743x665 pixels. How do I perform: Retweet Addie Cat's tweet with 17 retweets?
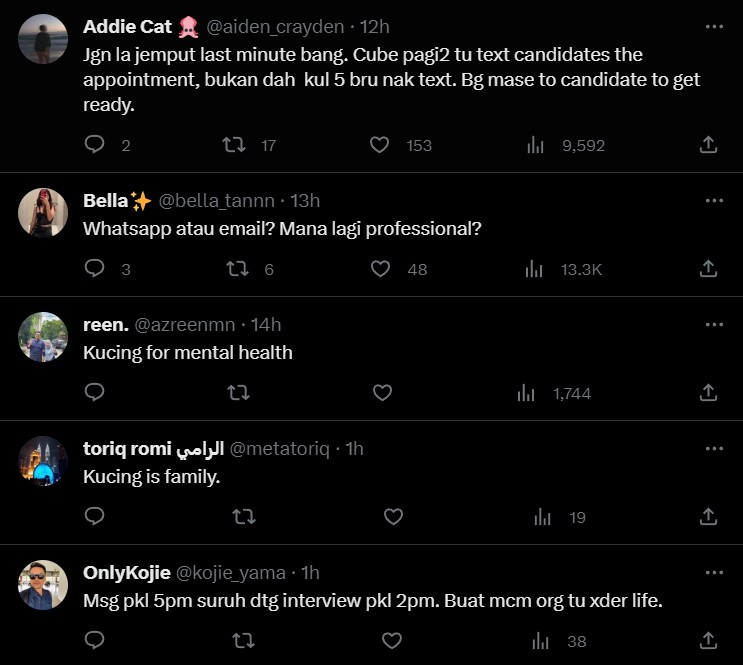coord(234,145)
